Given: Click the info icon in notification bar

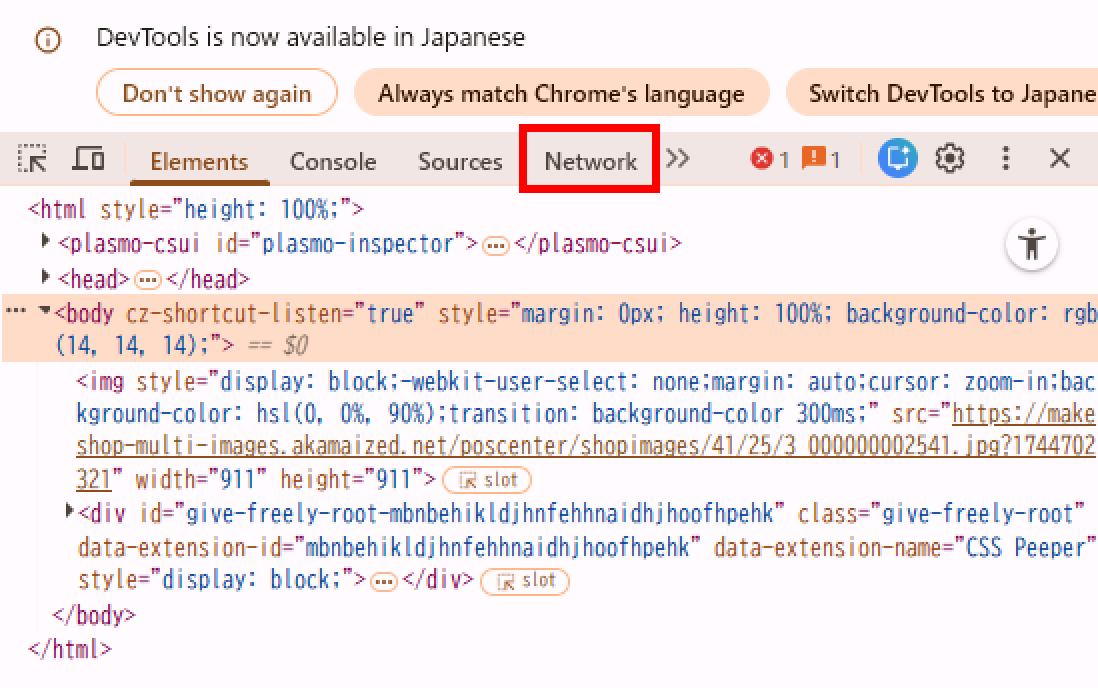Looking at the screenshot, I should 47,40.
